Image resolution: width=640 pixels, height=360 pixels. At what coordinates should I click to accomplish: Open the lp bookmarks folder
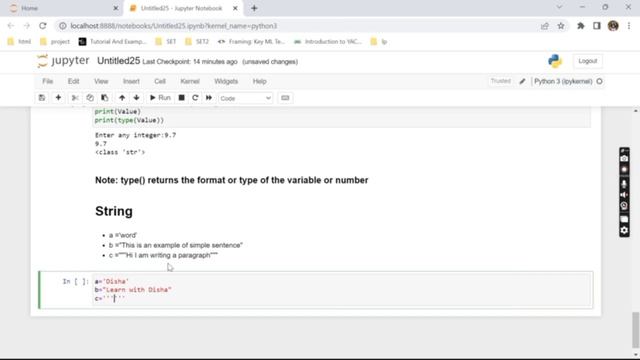pos(379,42)
